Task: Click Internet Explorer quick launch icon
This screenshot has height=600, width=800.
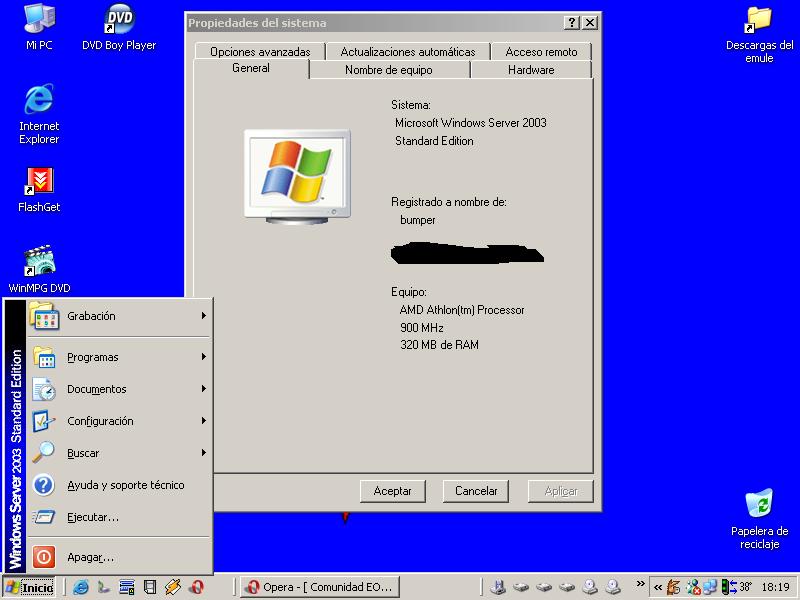Action: [81, 587]
